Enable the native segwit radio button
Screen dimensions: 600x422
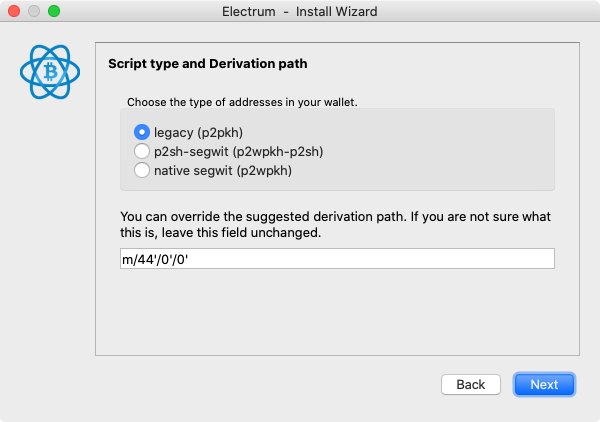(x=142, y=170)
